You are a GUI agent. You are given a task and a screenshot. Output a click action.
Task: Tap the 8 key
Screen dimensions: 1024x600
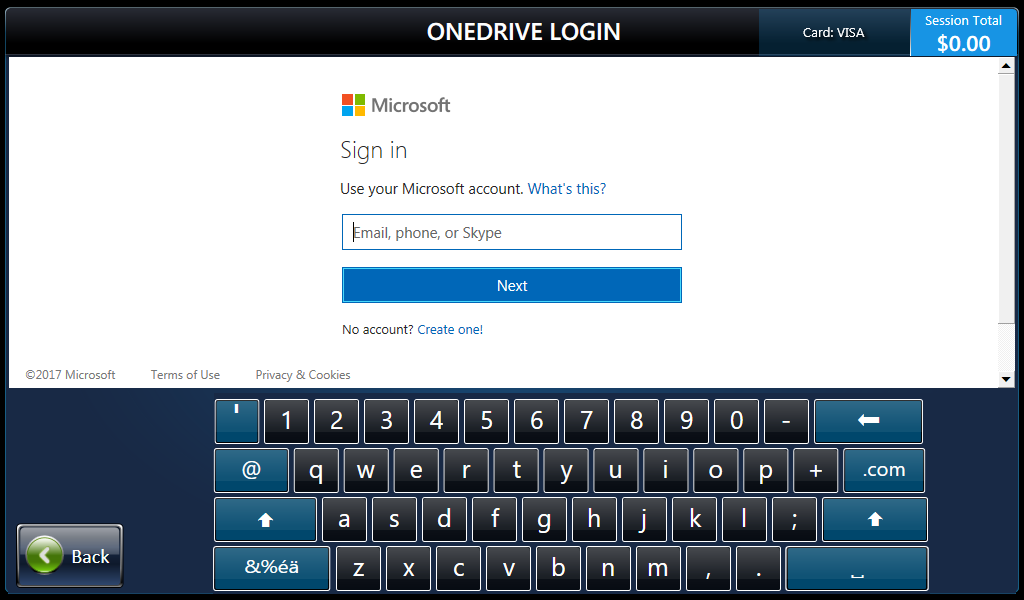pos(636,421)
